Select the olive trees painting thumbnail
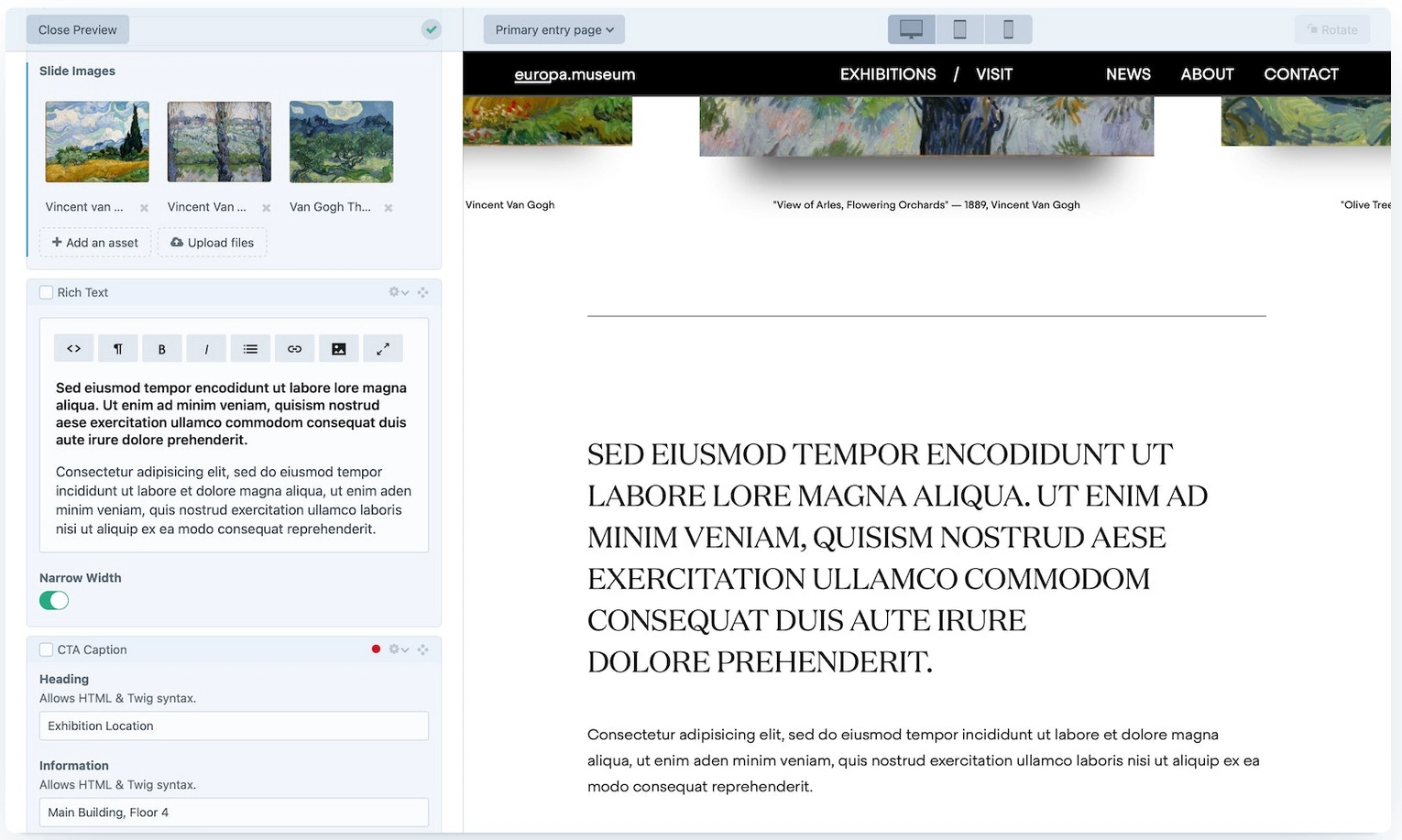Image resolution: width=1402 pixels, height=840 pixels. pyautogui.click(x=341, y=142)
